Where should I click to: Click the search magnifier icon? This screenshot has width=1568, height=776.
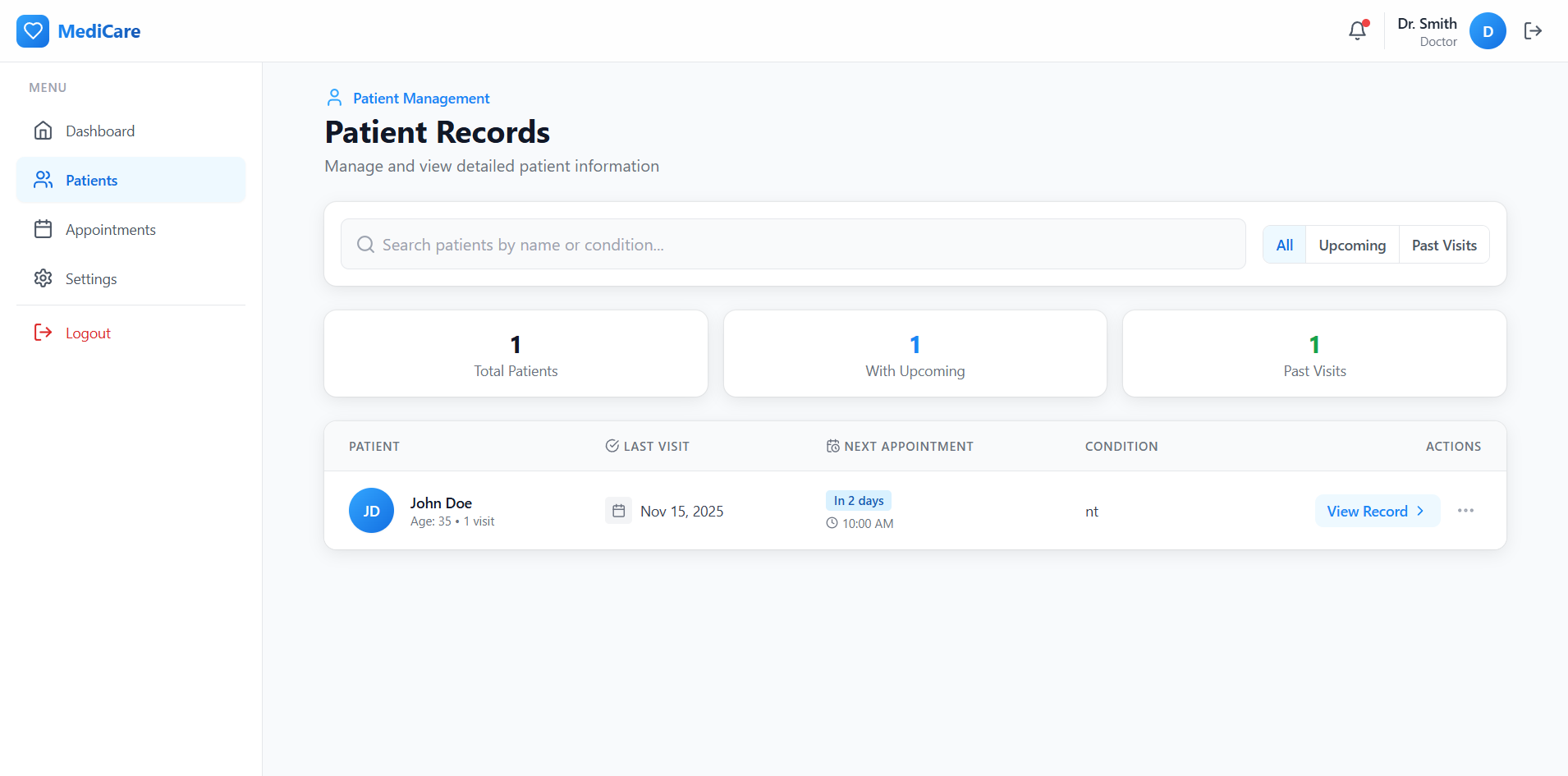pos(365,245)
